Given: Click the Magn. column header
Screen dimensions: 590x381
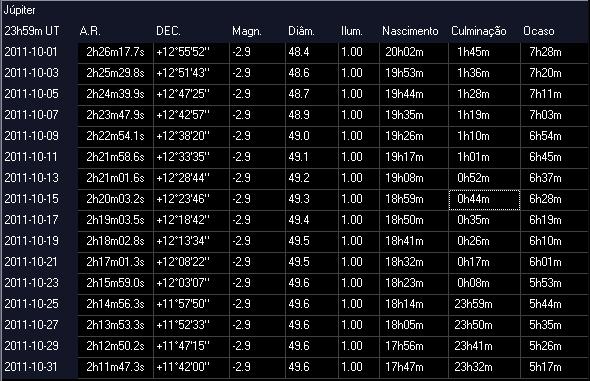Looking at the screenshot, I should (247, 31).
